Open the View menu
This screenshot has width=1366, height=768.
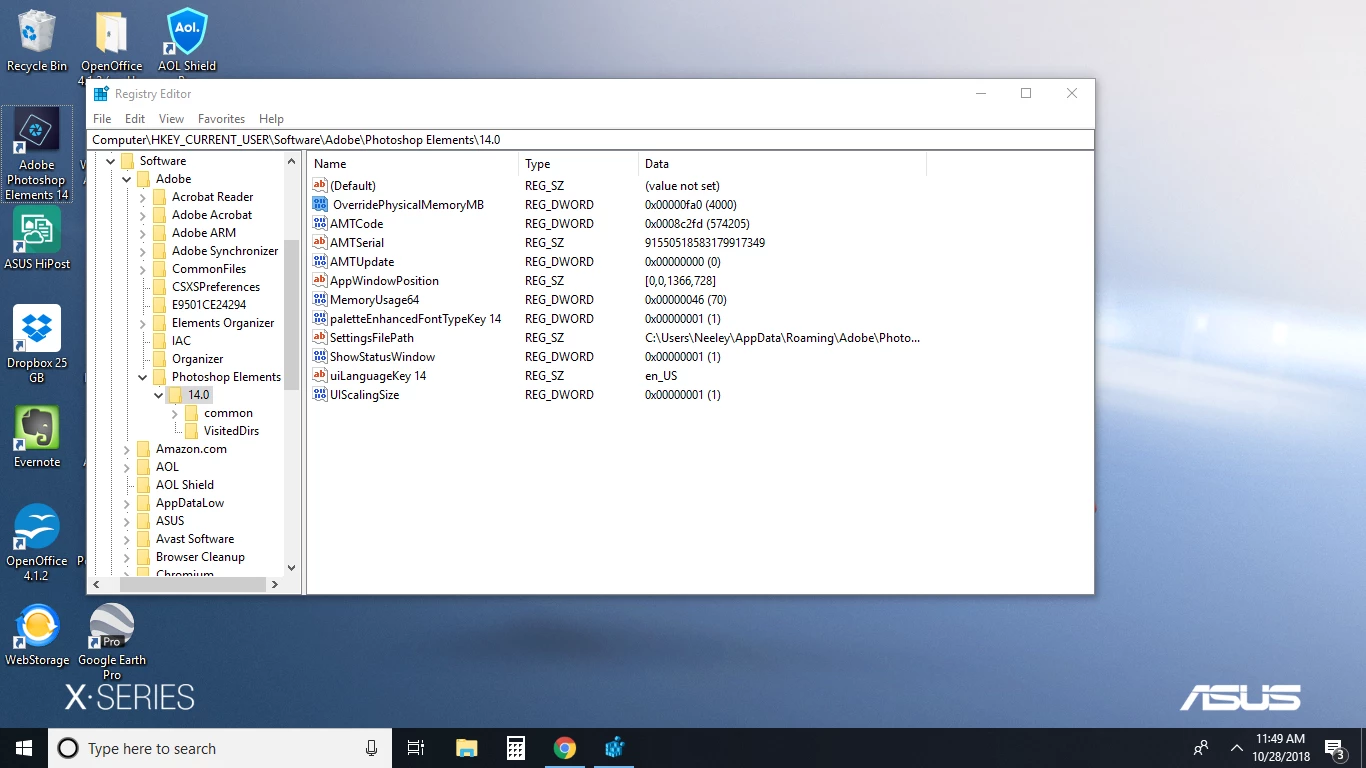[x=171, y=118]
